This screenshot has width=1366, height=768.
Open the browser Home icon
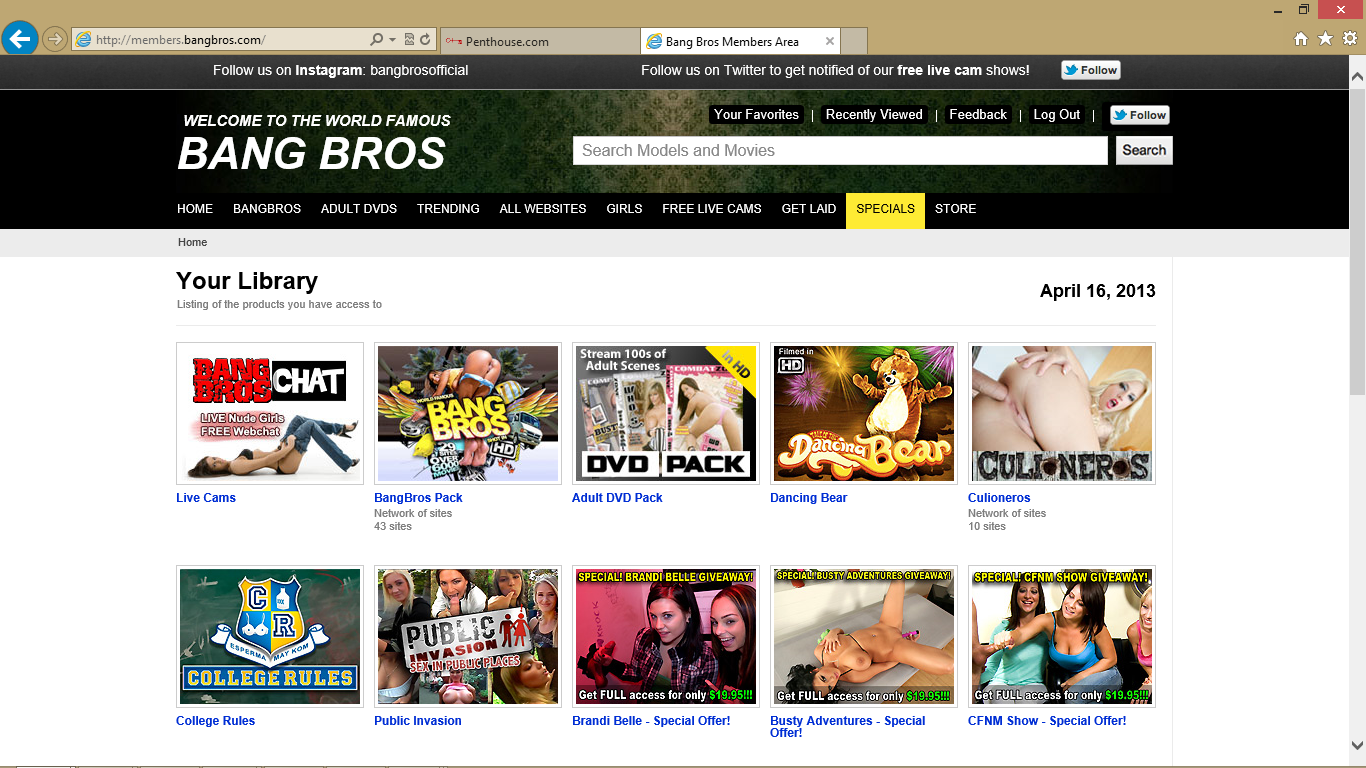click(x=1301, y=39)
